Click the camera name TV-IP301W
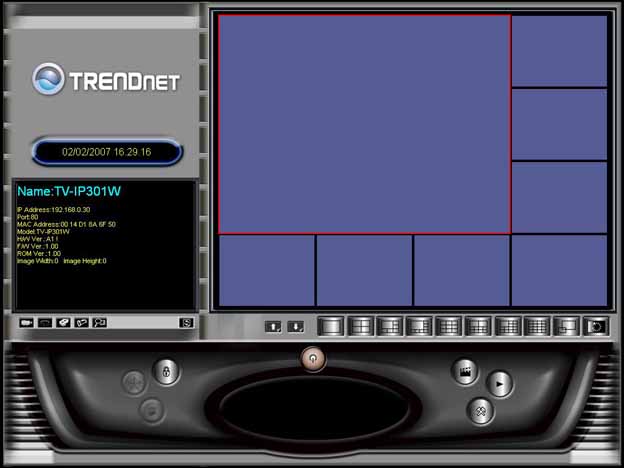This screenshot has height=468, width=624. pyautogui.click(x=70, y=191)
